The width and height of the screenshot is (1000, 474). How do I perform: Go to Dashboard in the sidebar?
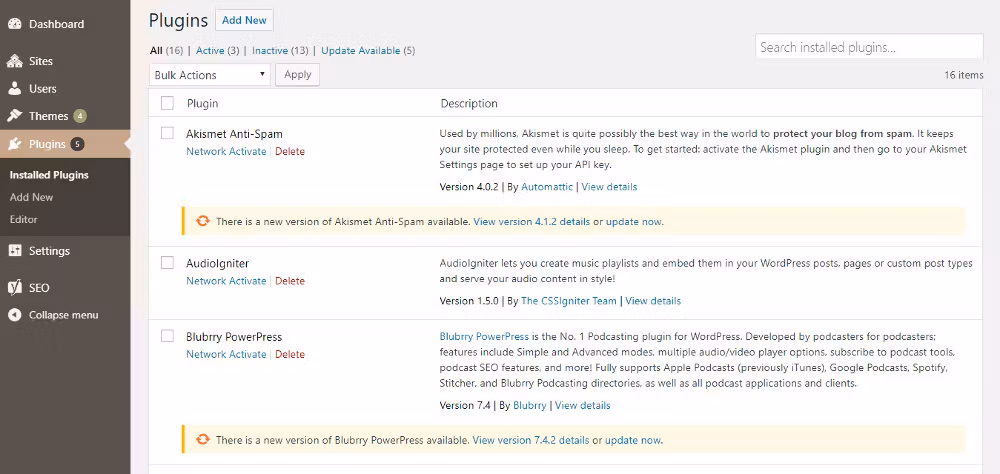click(56, 24)
